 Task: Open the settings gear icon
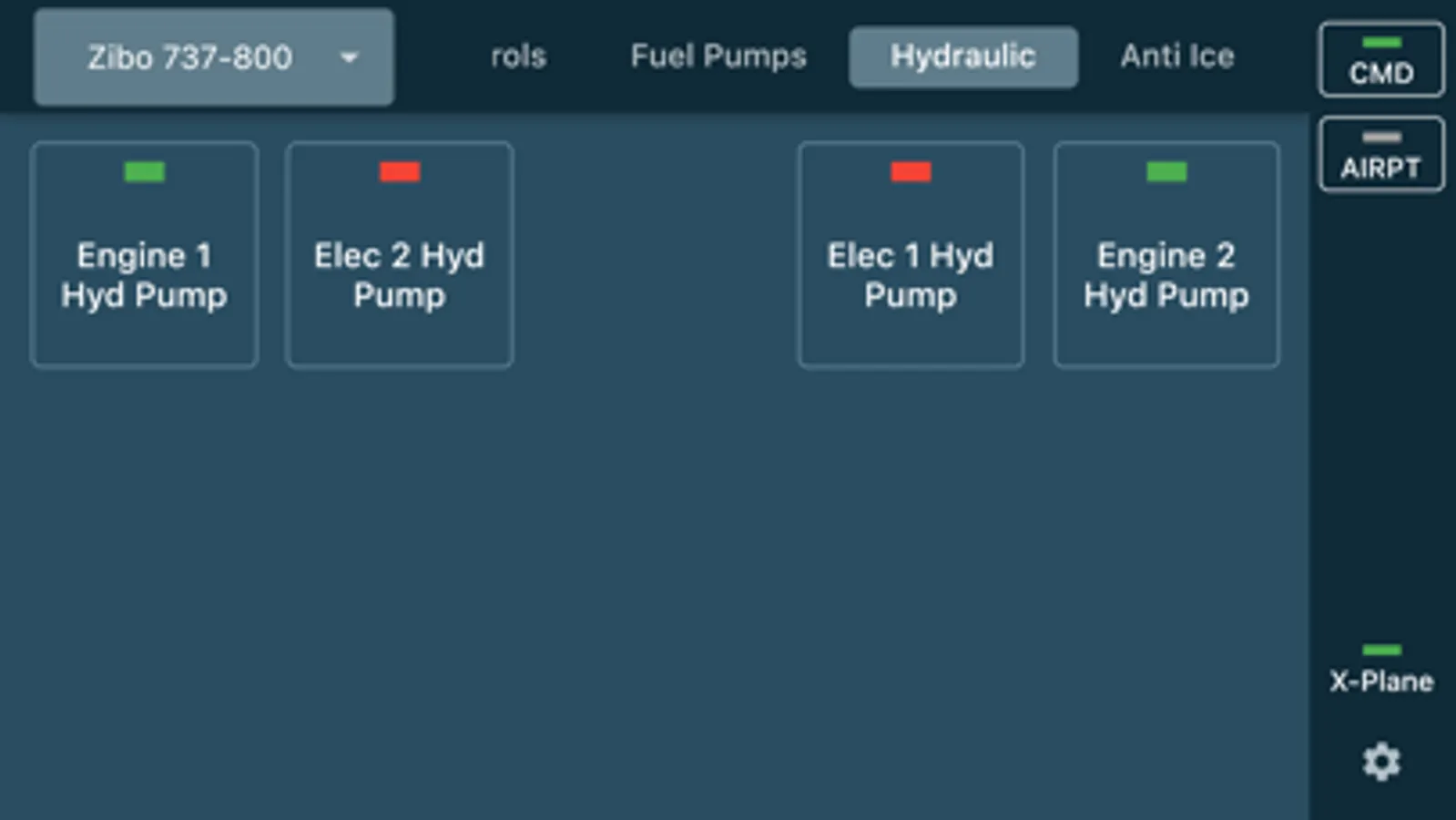point(1381,762)
